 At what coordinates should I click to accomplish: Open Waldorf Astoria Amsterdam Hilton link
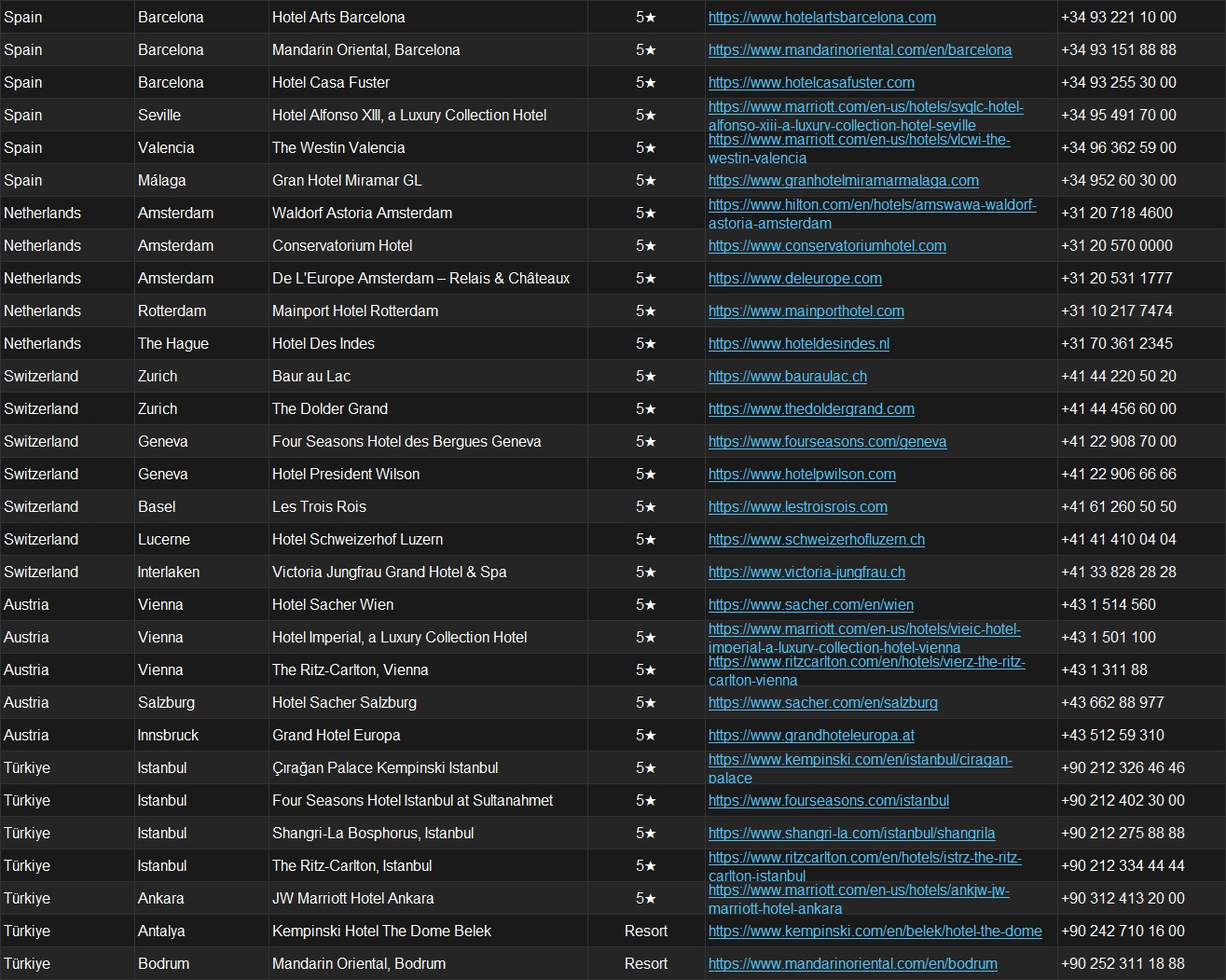click(872, 214)
